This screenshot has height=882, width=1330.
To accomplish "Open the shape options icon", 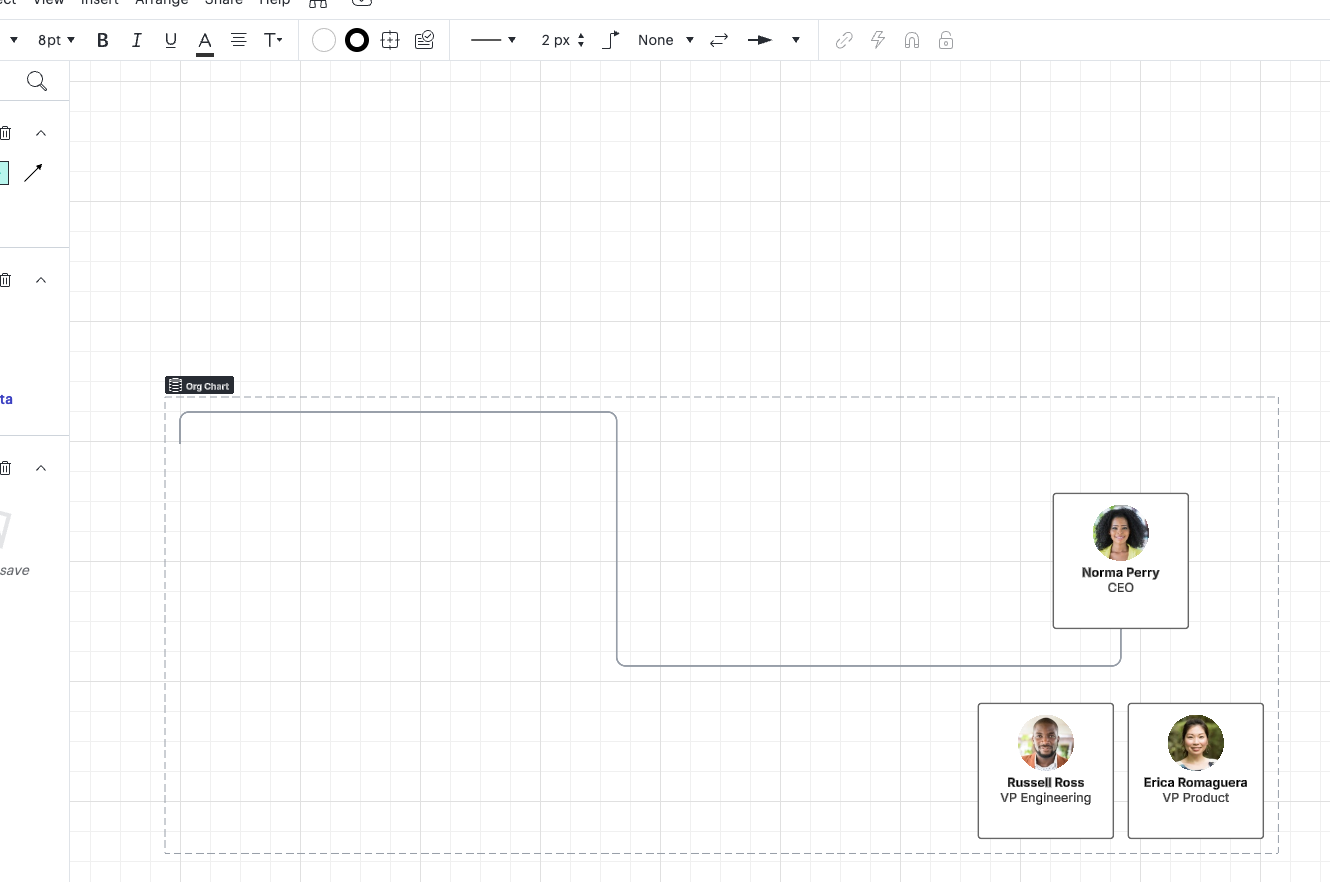I will [x=390, y=40].
